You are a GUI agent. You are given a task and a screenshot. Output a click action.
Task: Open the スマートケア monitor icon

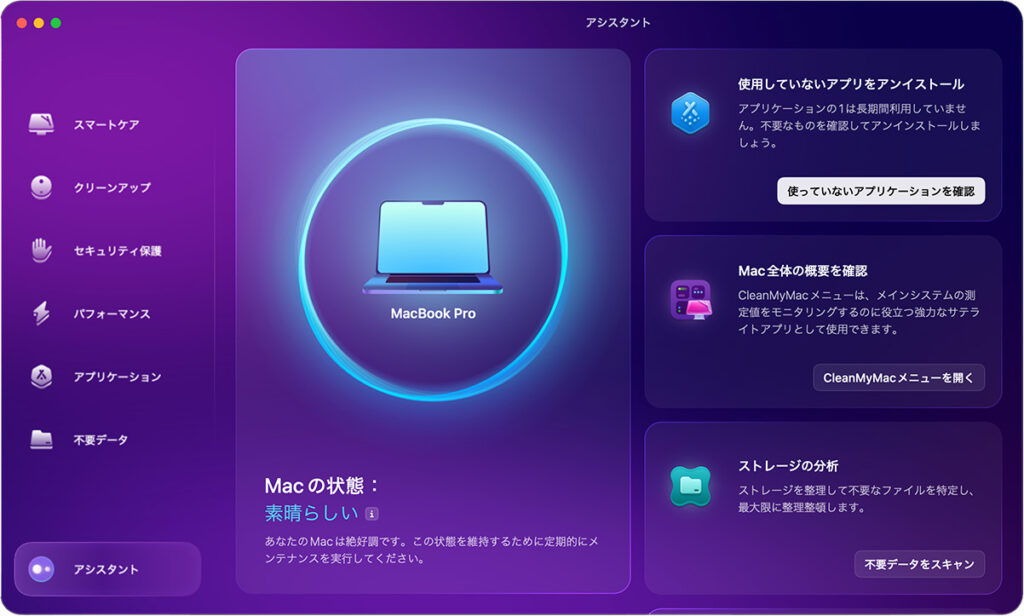point(41,124)
